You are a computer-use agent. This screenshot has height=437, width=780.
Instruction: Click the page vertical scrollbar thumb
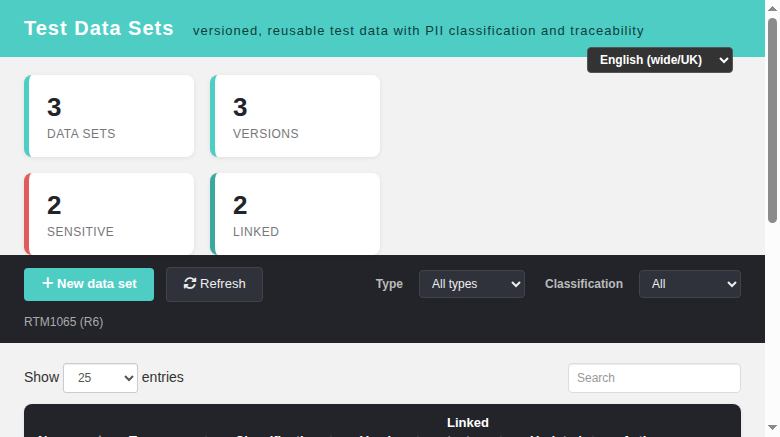772,120
